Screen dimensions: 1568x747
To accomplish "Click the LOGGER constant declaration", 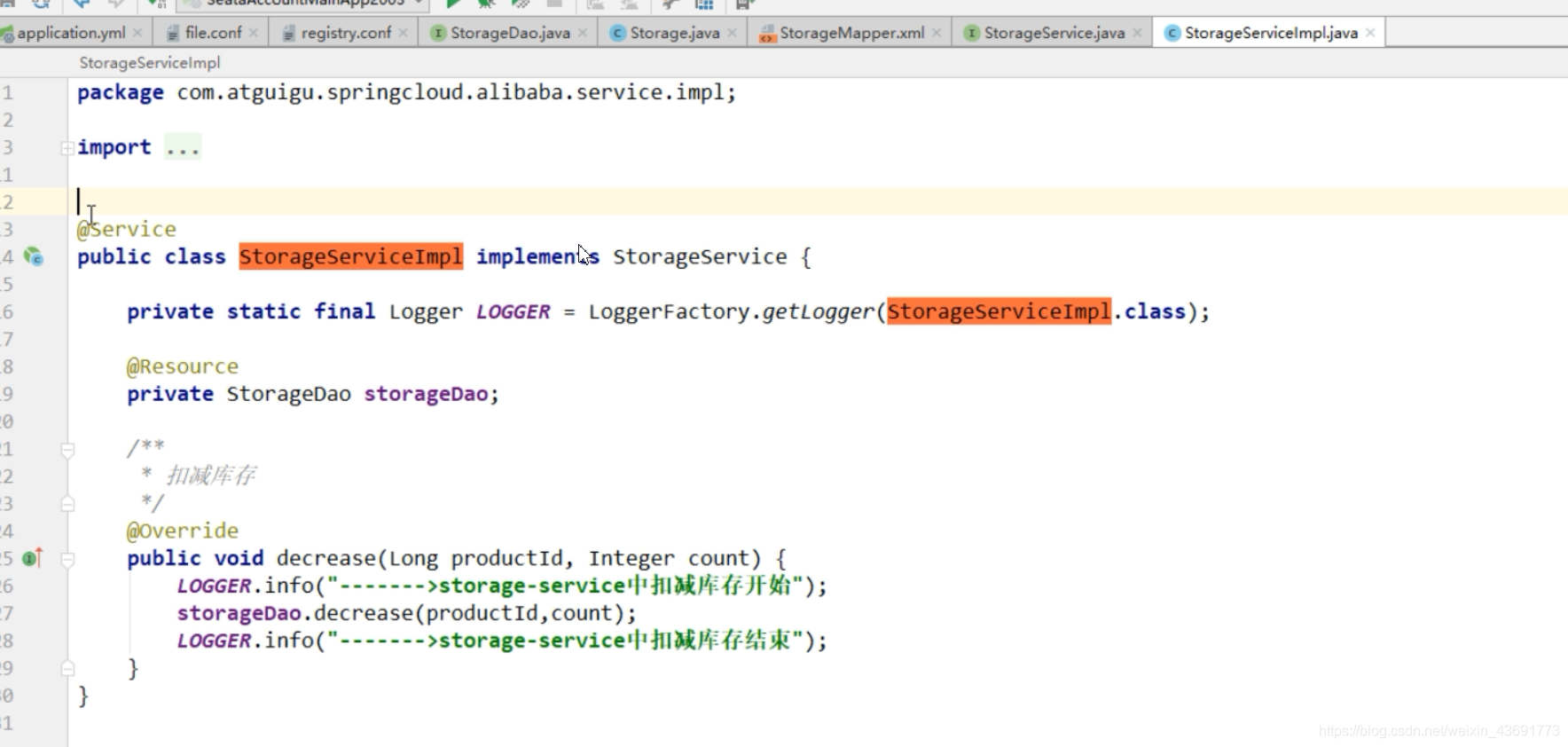I will (x=514, y=312).
